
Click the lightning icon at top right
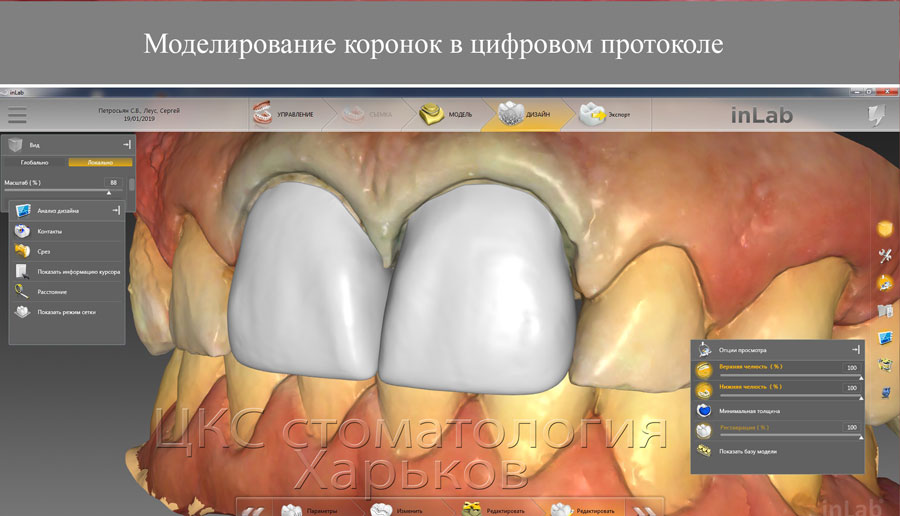pos(876,115)
